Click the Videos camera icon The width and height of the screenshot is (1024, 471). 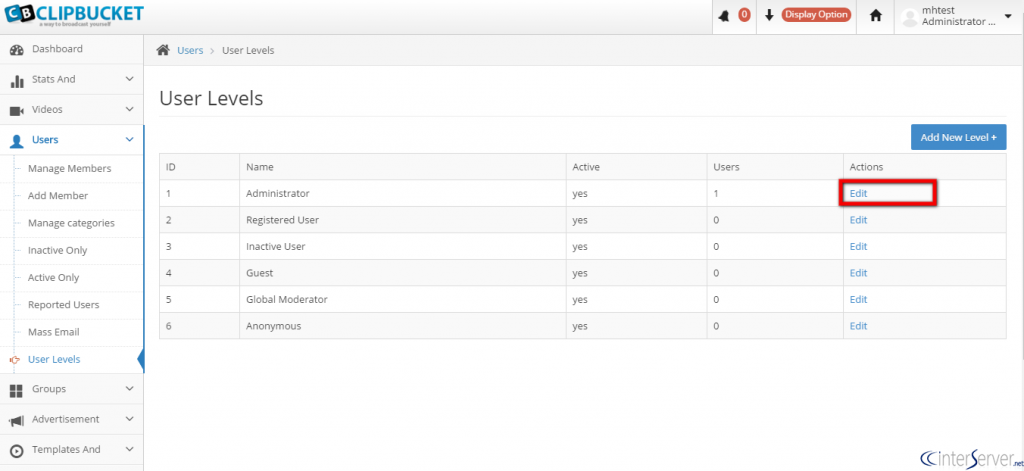[x=17, y=110]
